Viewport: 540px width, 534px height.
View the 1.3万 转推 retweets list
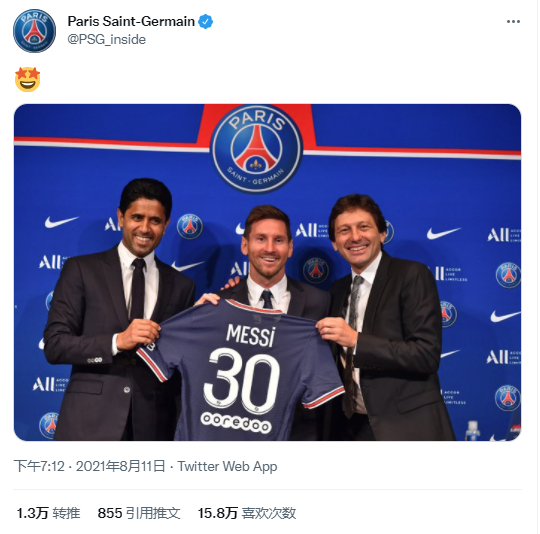pyautogui.click(x=48, y=513)
